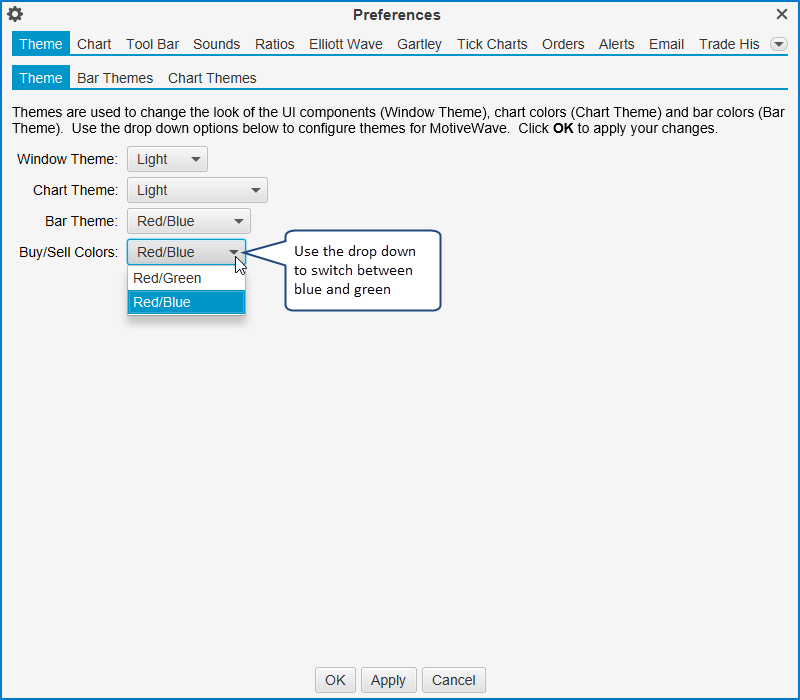Cancel the preferences changes
This screenshot has height=700, width=800.
(453, 680)
